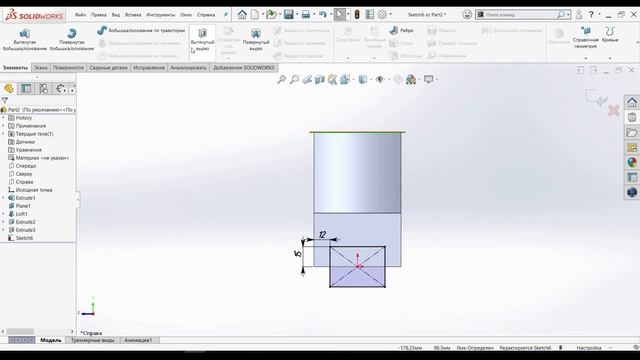Open Справочная геометрия reference geometry
Image resolution: width=640 pixels, height=360 pixels.
click(x=586, y=38)
